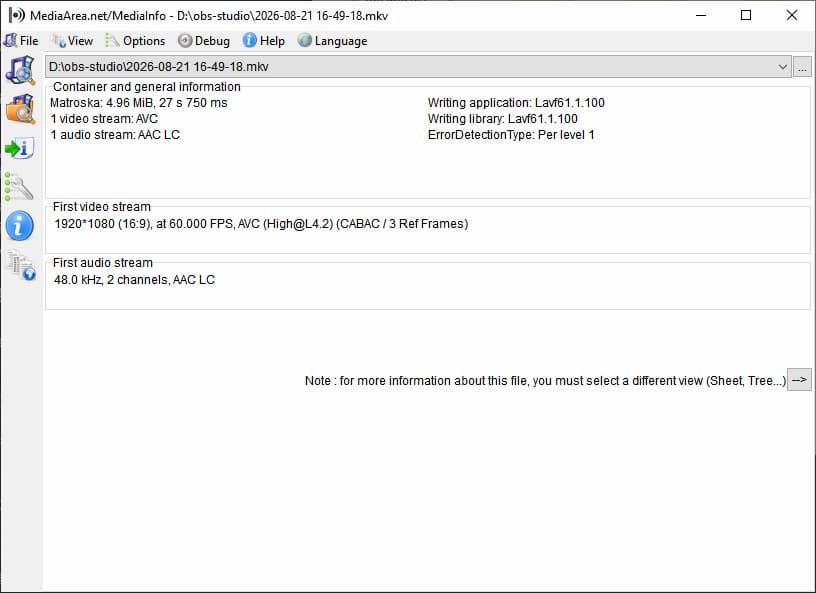
Task: Open the Debug menu
Action: (203, 41)
